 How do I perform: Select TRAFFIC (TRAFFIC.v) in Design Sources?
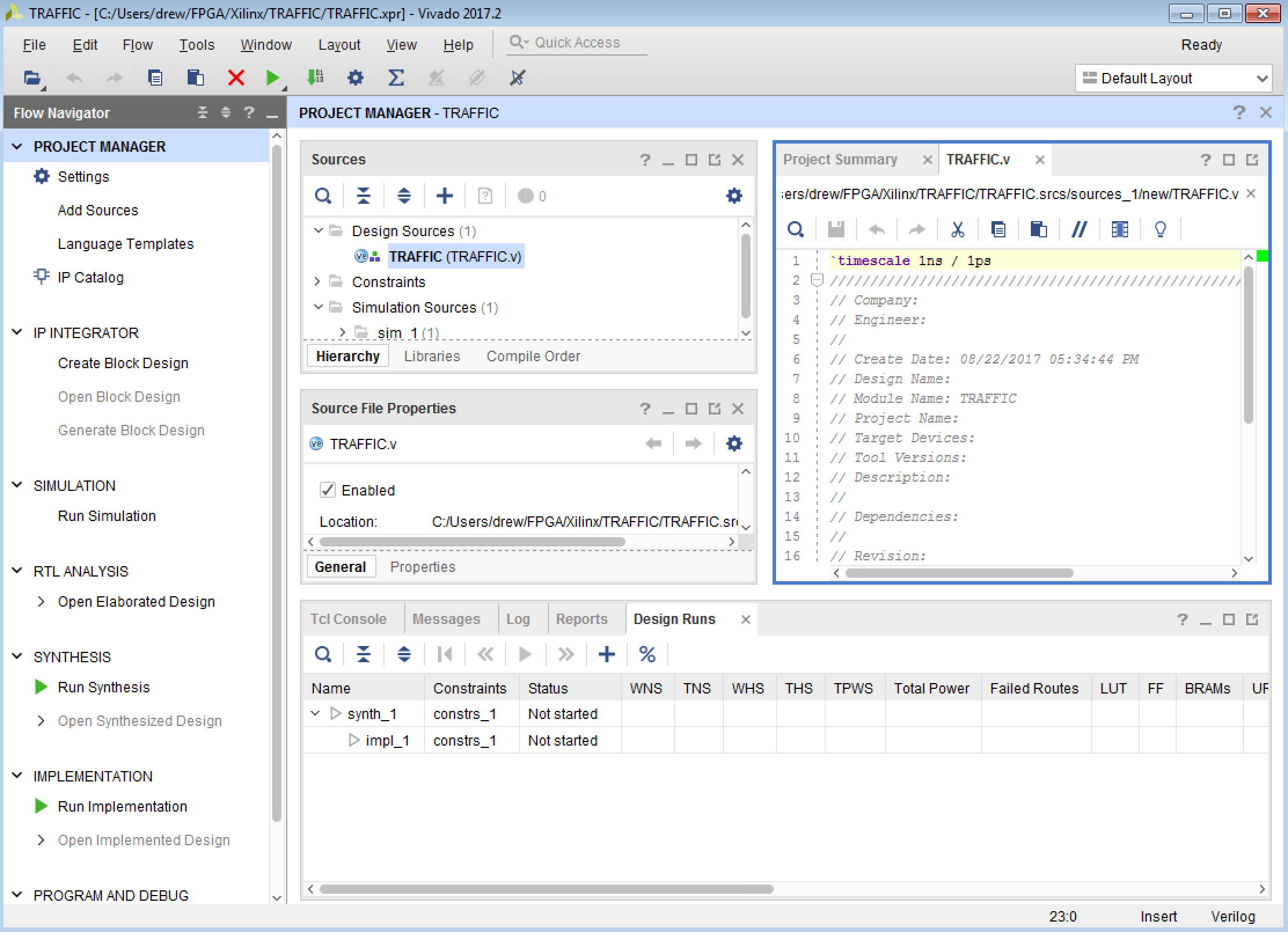[x=455, y=256]
